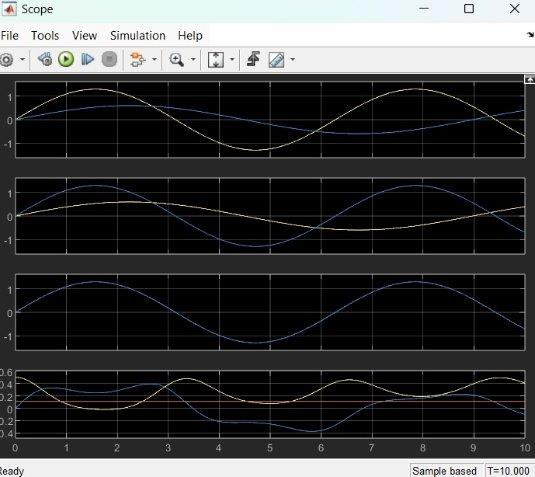
Task: Open the Simulation menu
Action: click(138, 35)
